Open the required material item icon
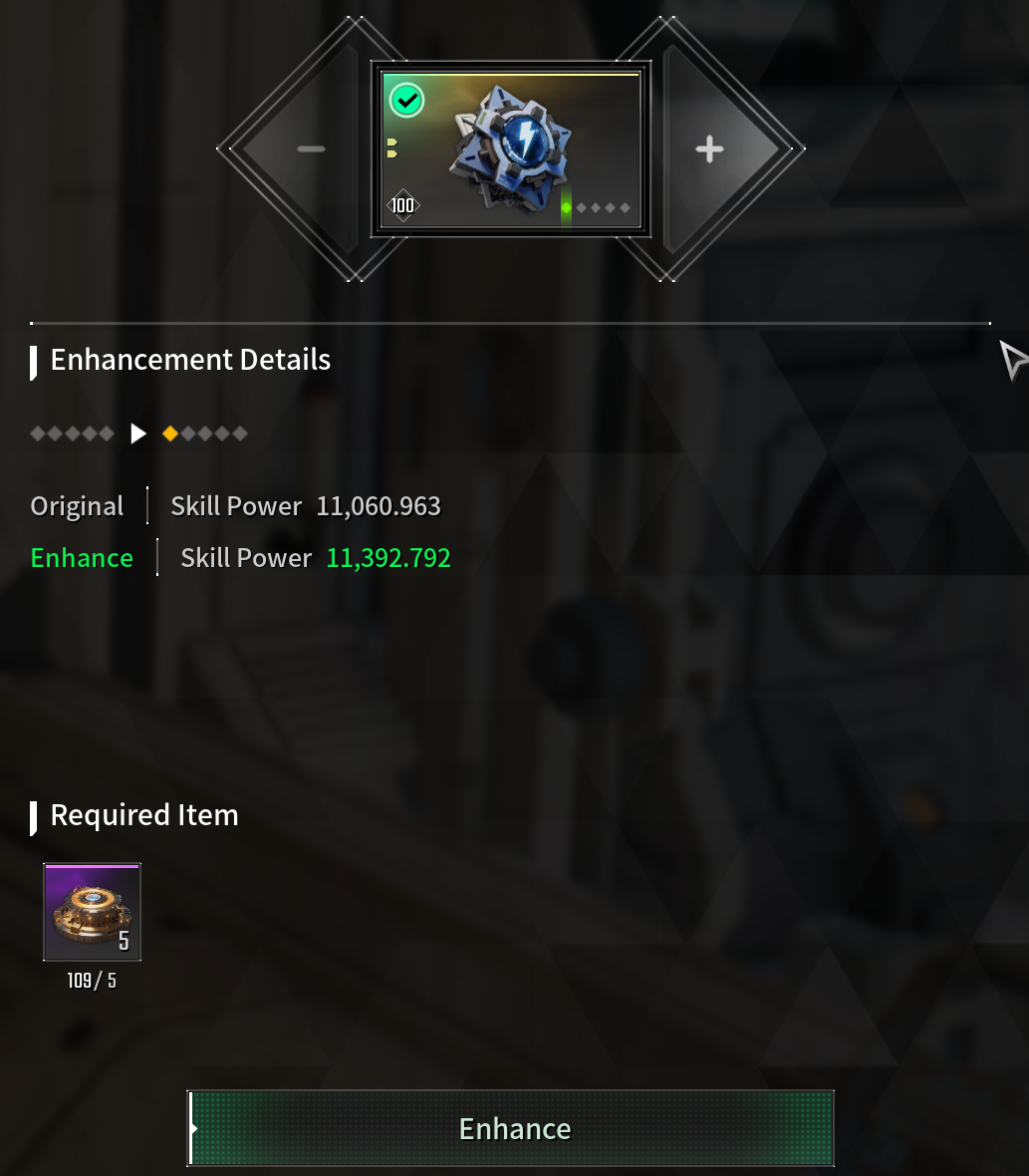This screenshot has height=1176, width=1029. click(93, 911)
